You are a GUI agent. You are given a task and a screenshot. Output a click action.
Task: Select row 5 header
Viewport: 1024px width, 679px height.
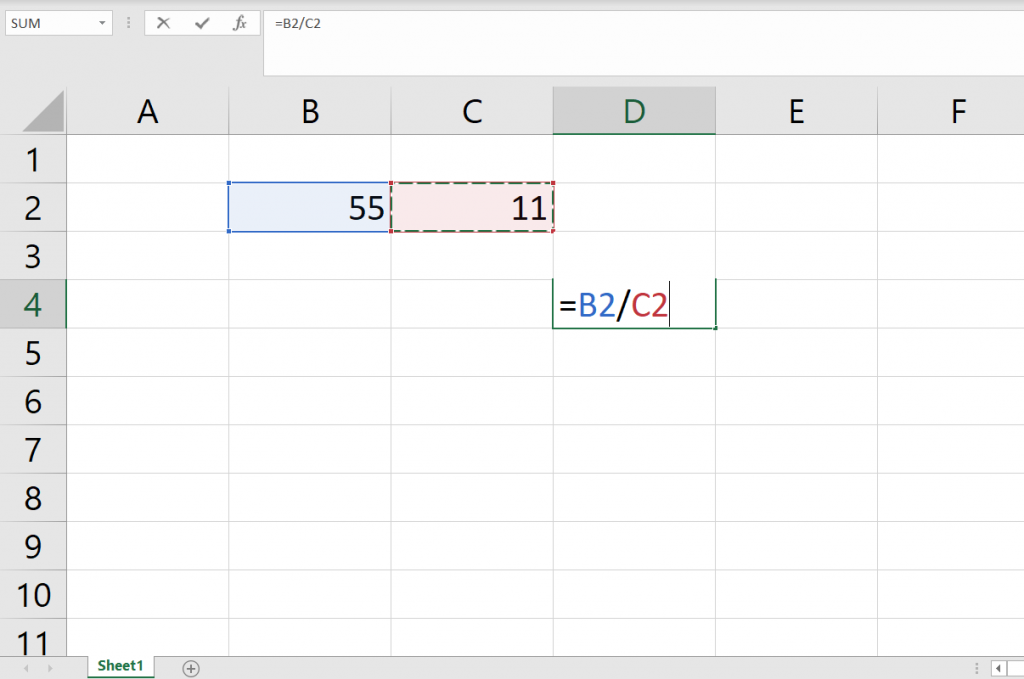coord(33,353)
